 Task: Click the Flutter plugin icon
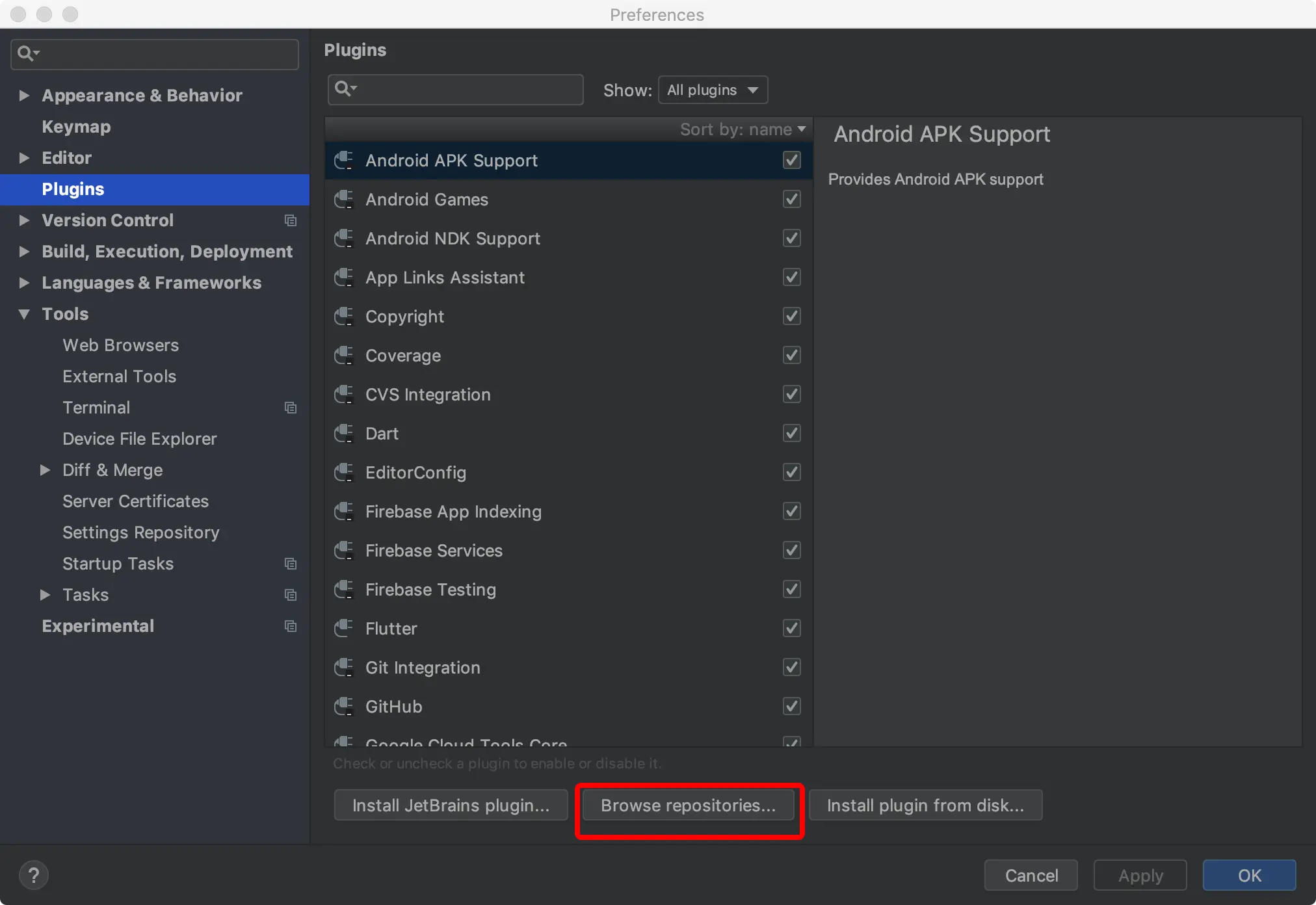point(343,628)
